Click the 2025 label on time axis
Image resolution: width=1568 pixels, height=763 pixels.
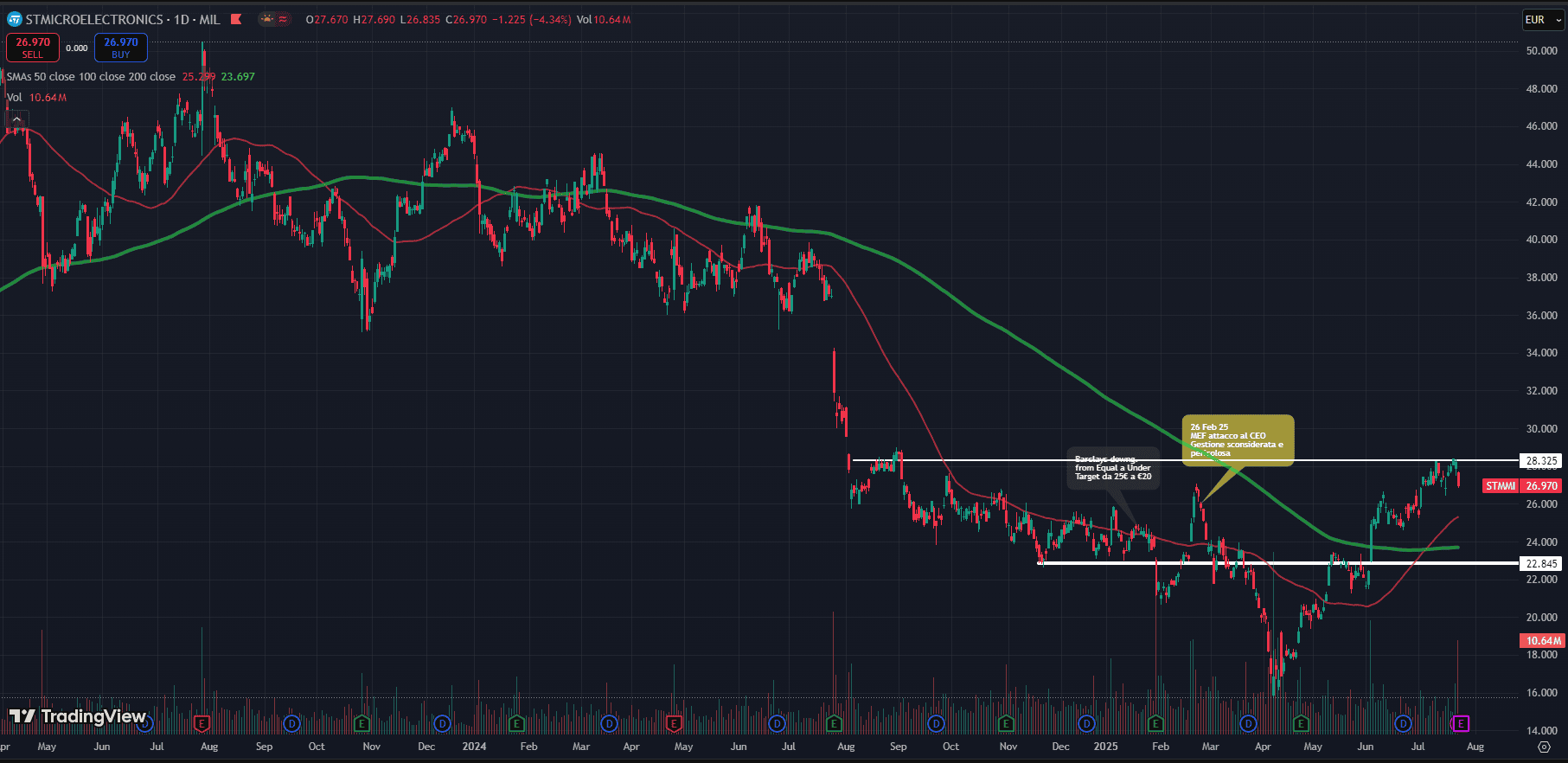[x=1105, y=747]
